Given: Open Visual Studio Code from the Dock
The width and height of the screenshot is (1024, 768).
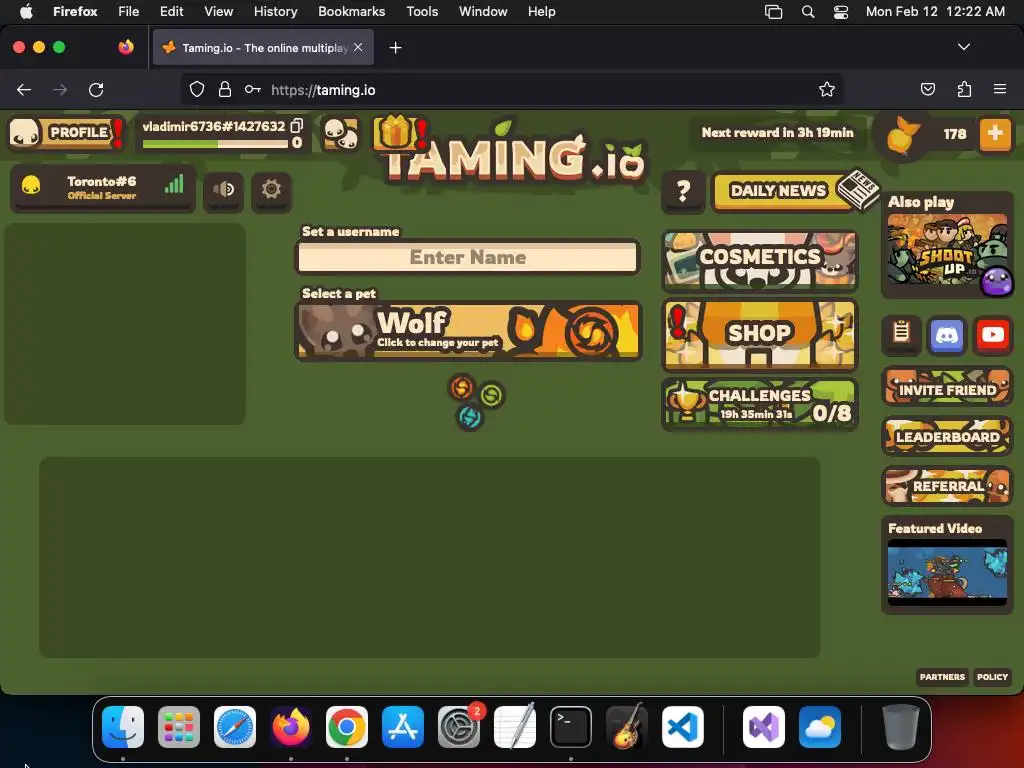Looking at the screenshot, I should (x=682, y=727).
